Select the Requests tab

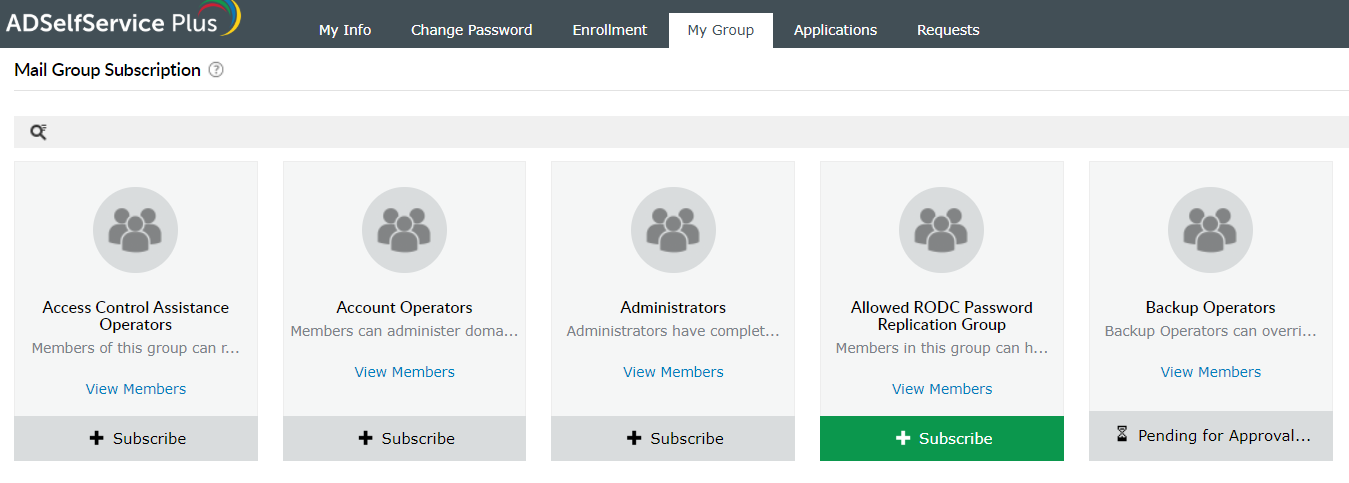(948, 30)
